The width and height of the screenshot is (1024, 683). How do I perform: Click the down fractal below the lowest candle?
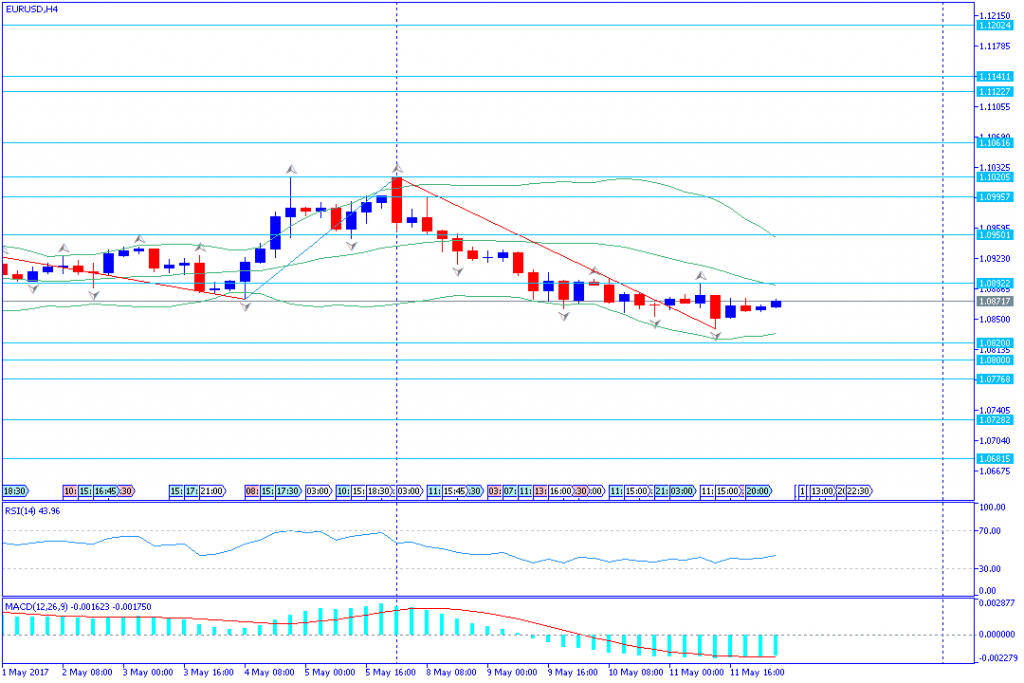[716, 336]
